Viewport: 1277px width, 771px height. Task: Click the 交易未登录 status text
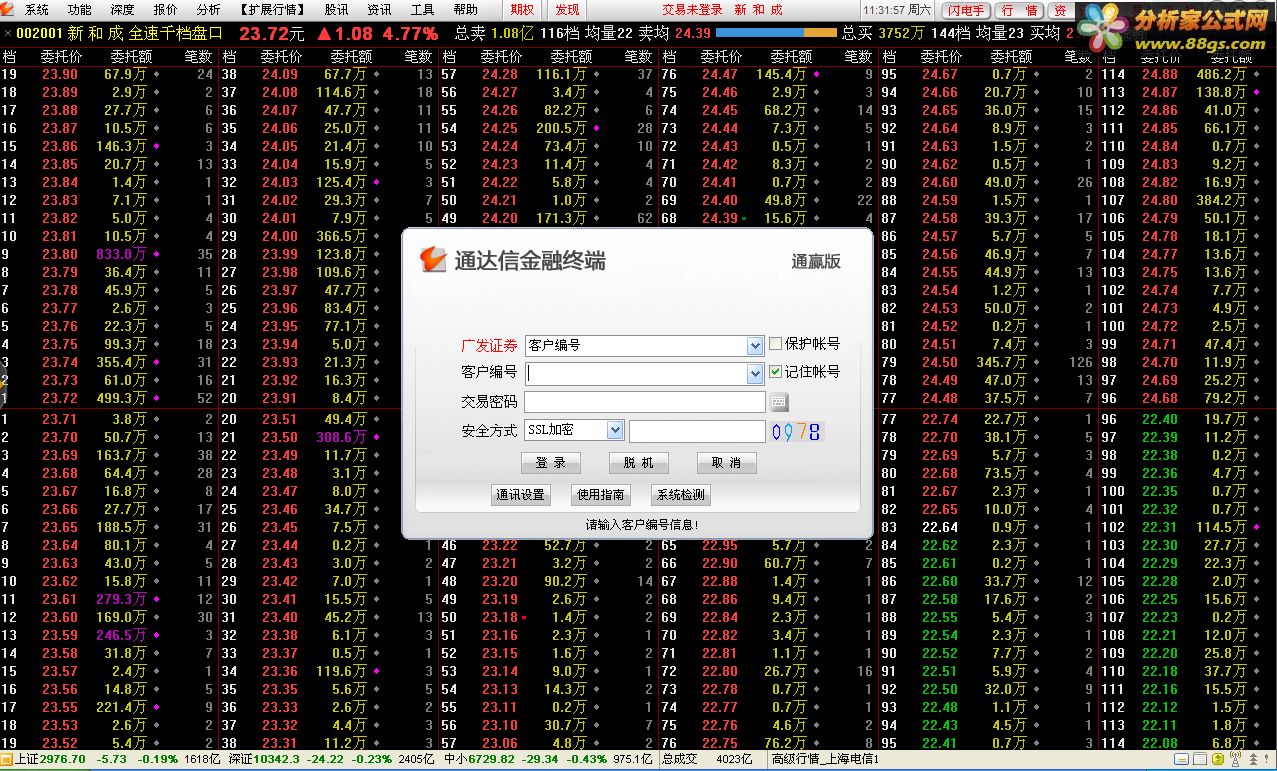(692, 10)
